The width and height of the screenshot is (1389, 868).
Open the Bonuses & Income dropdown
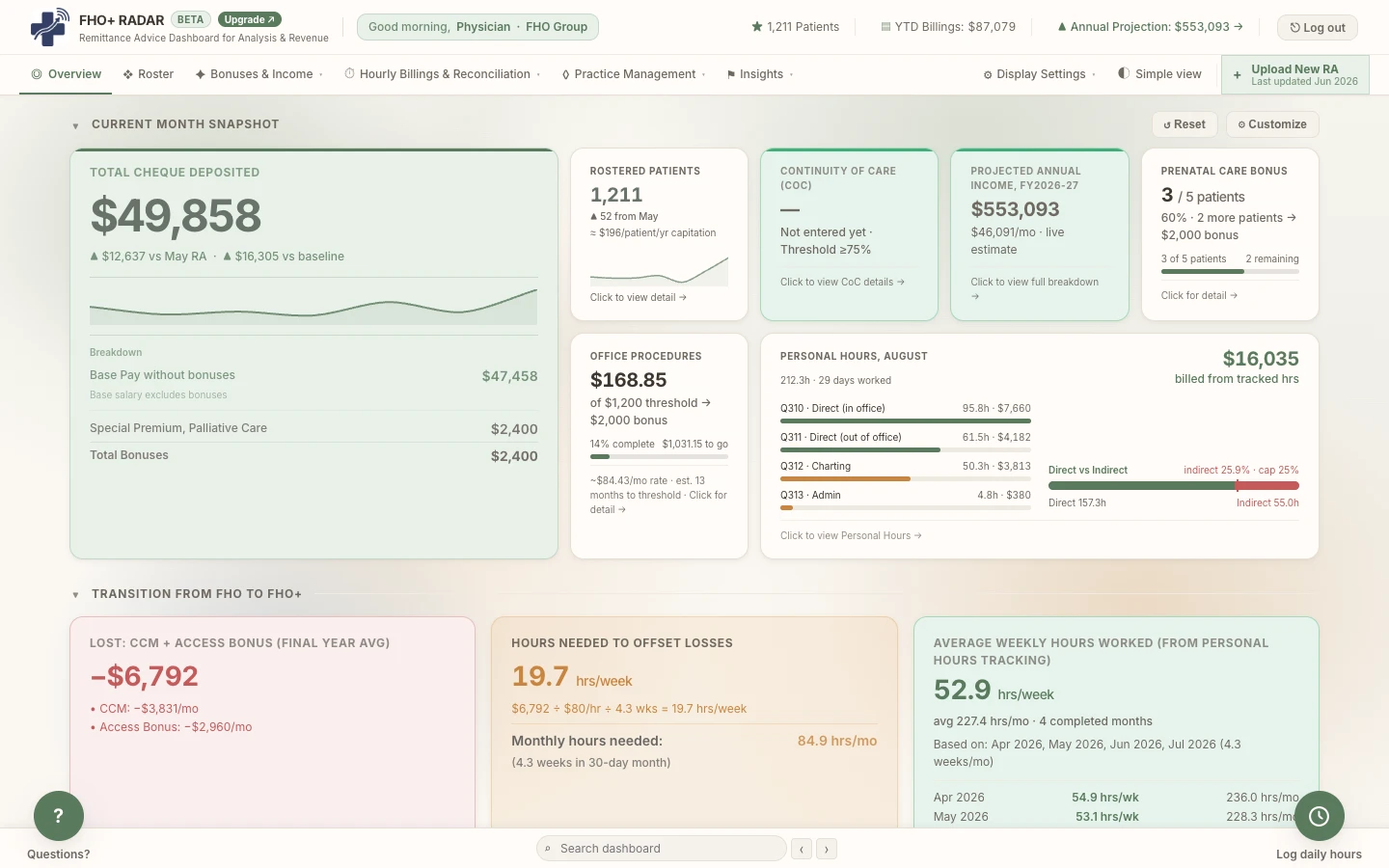tap(259, 74)
